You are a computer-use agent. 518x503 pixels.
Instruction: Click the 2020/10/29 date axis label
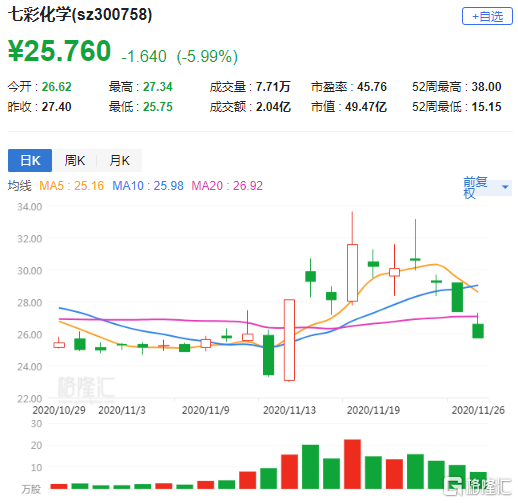pos(59,410)
